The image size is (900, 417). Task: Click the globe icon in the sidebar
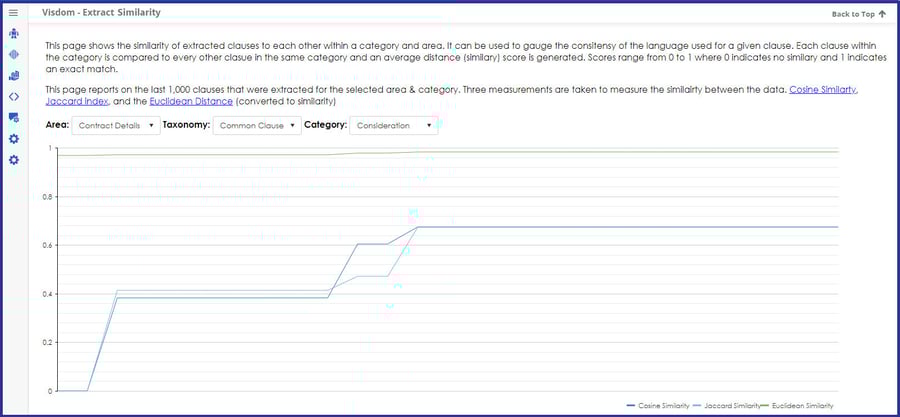[x=14, y=54]
